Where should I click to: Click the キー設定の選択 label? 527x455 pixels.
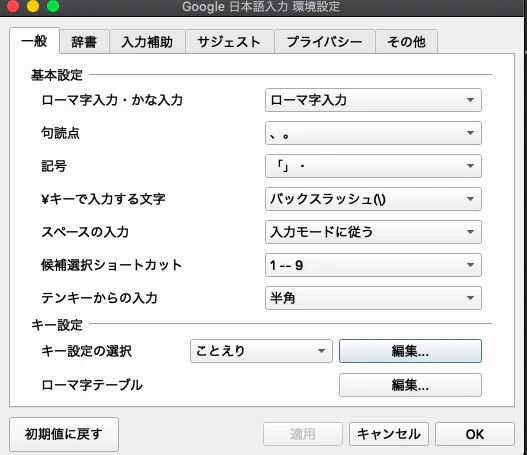pyautogui.click(x=86, y=351)
